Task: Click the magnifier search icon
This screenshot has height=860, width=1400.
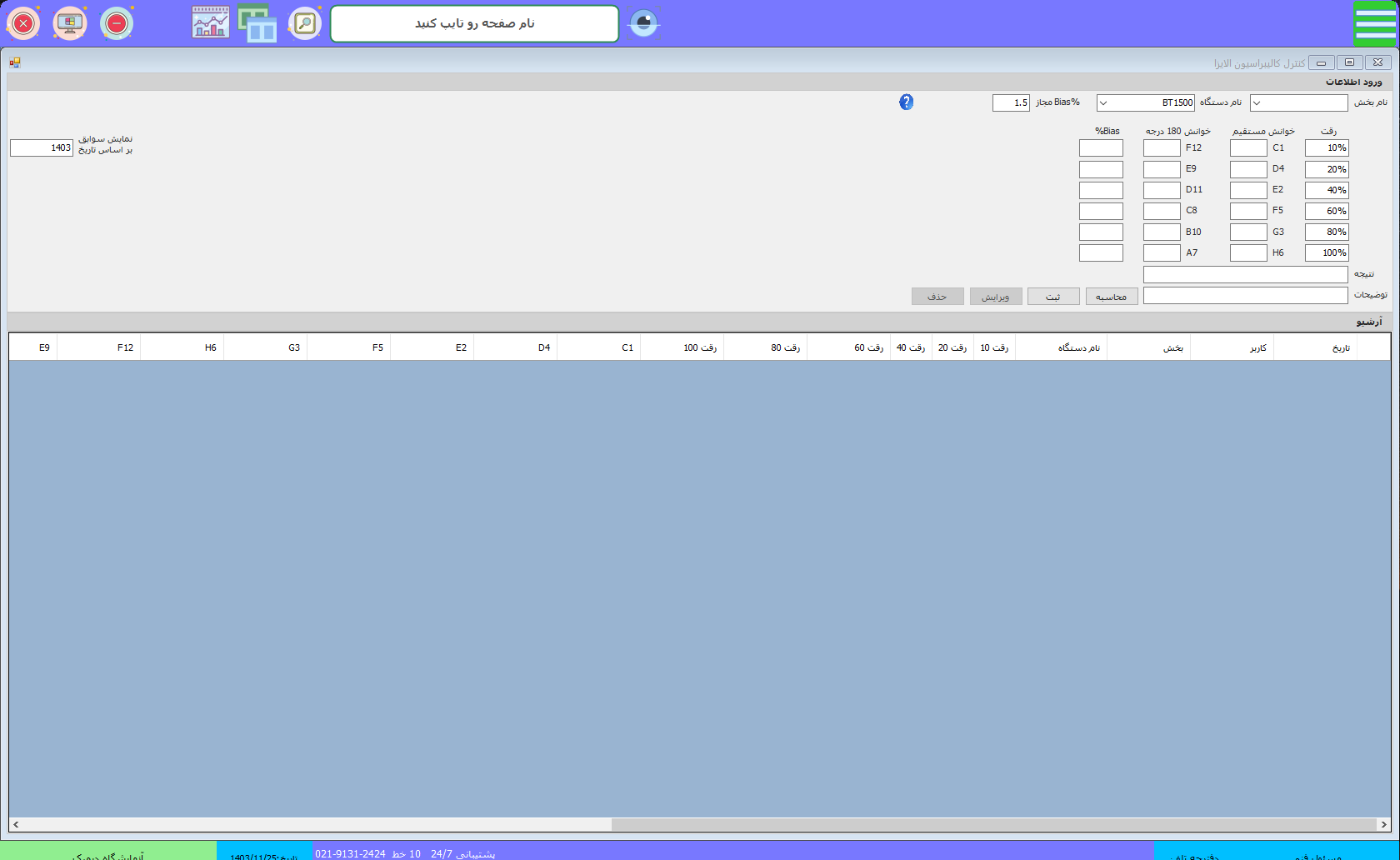Action: pos(305,23)
